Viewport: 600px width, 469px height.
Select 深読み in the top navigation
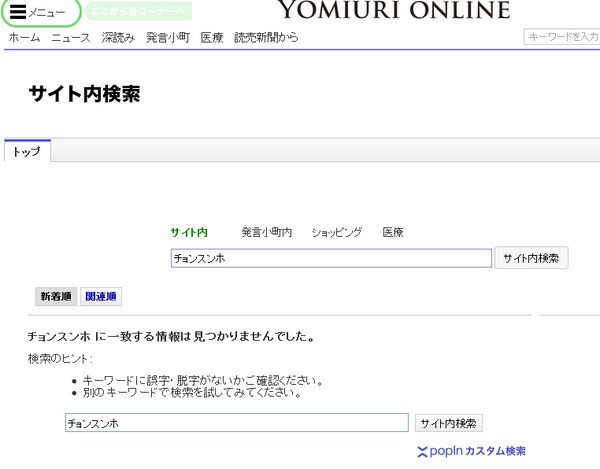pos(118,37)
